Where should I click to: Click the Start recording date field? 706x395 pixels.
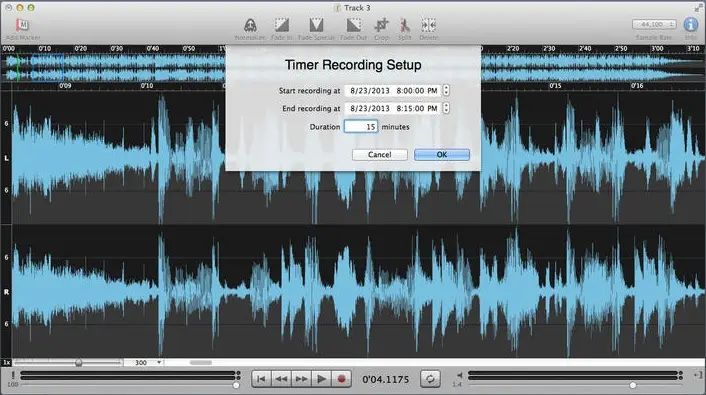tap(370, 91)
